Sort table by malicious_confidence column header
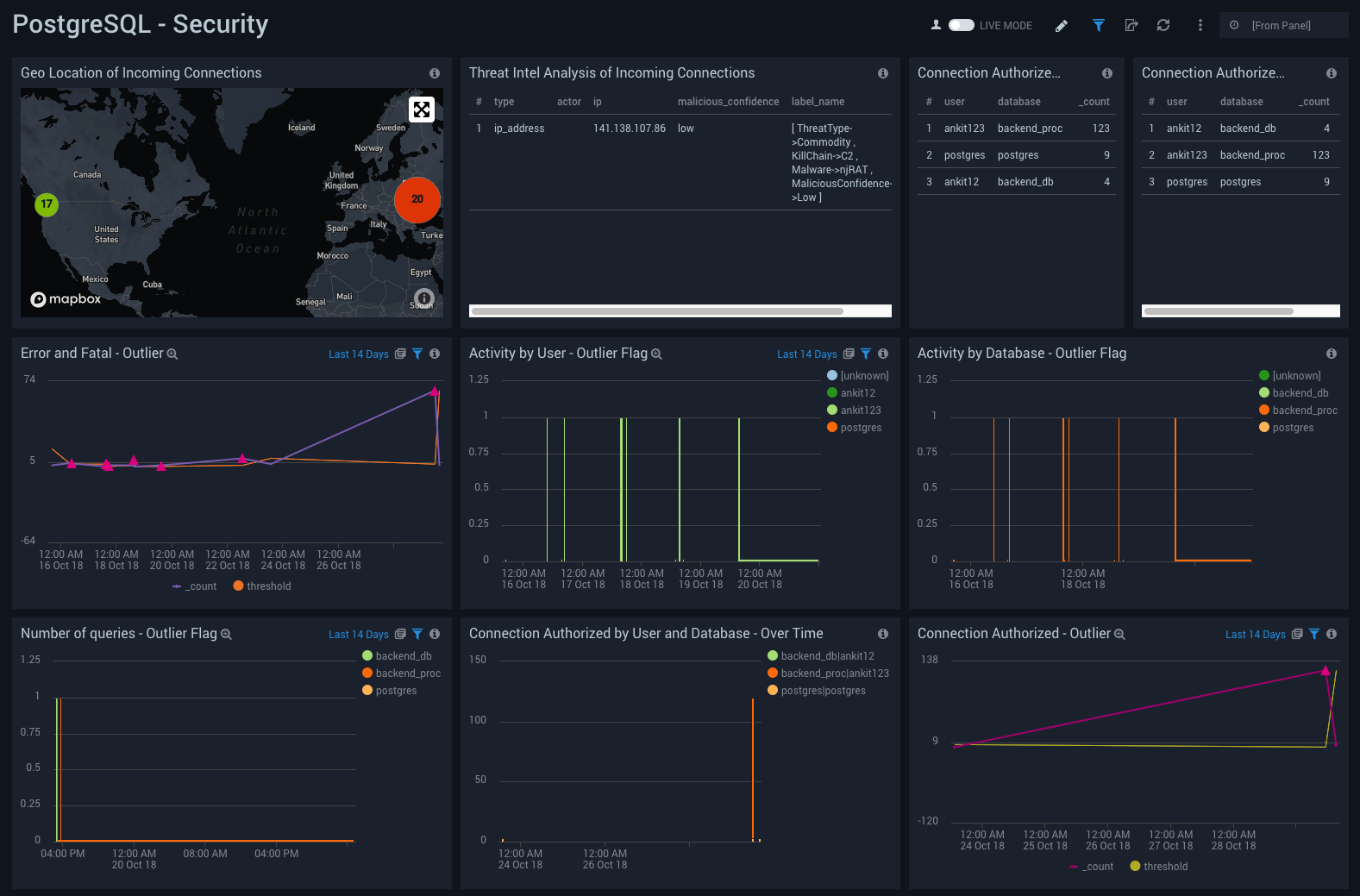1360x896 pixels. [728, 102]
